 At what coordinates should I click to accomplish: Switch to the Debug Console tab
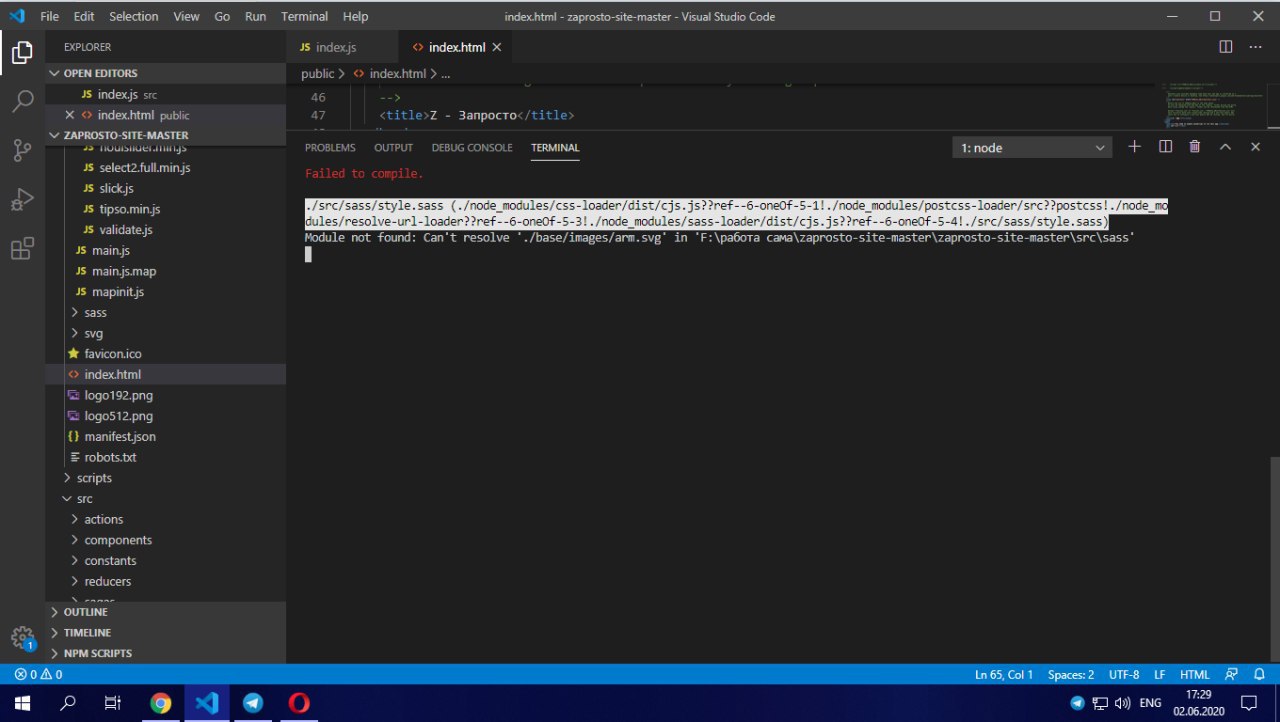tap(472, 147)
